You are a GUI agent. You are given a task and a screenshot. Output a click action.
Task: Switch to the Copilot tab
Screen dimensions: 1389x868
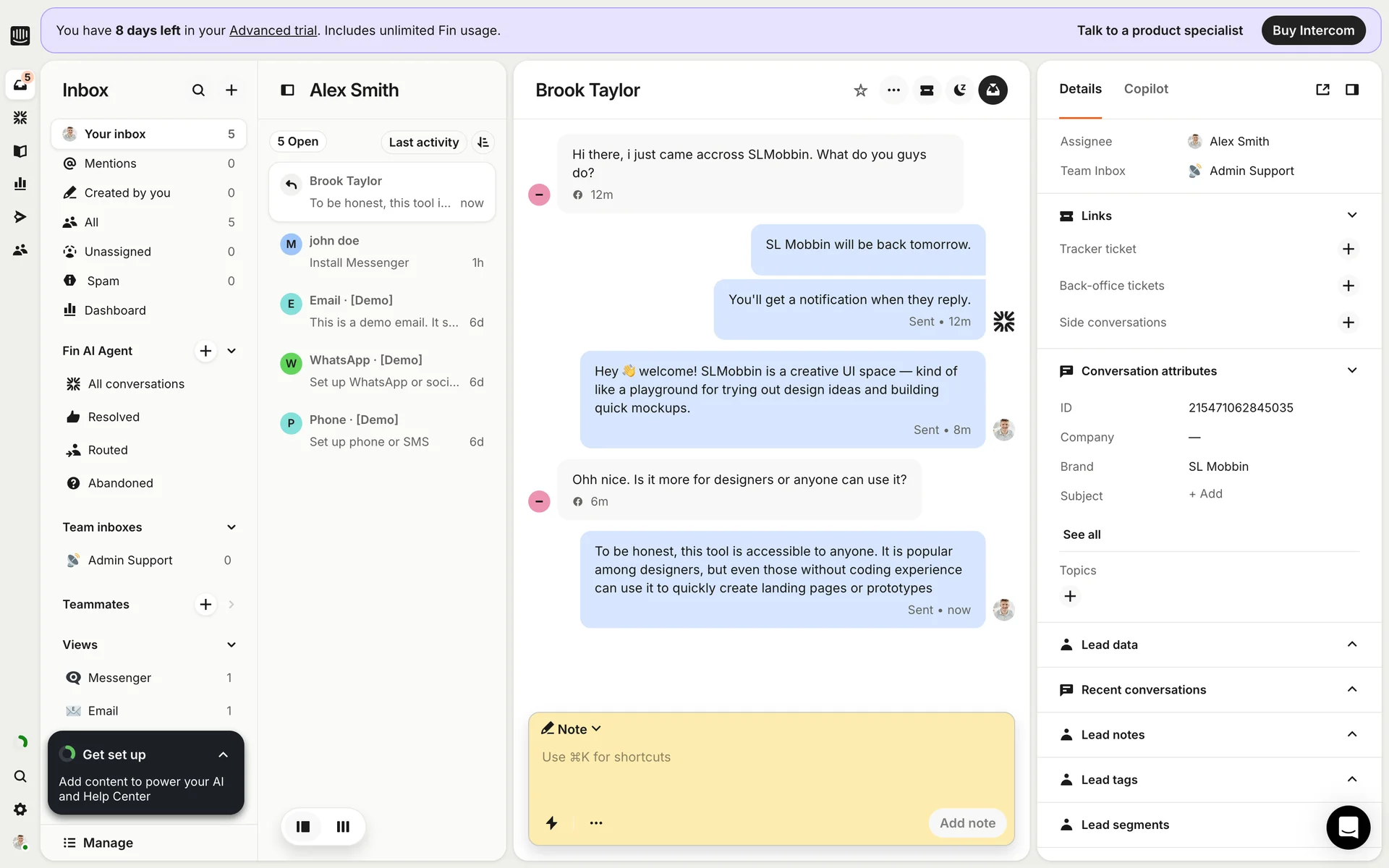(x=1145, y=89)
